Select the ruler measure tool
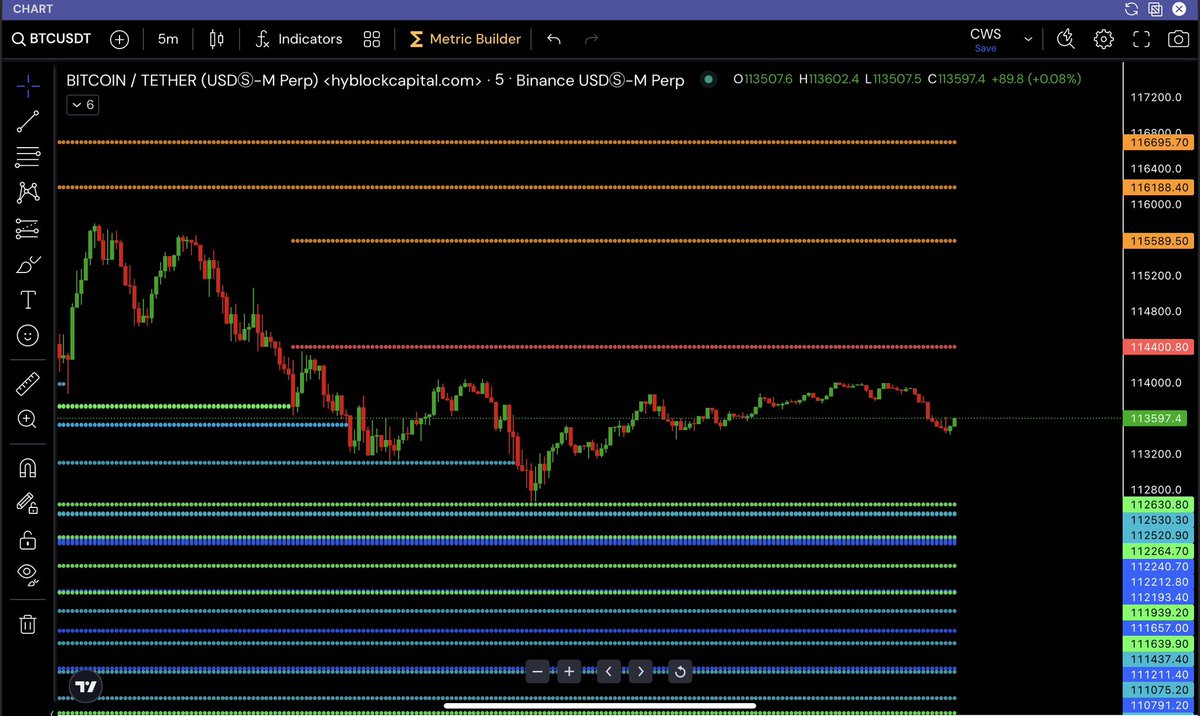1200x716 pixels. (x=28, y=383)
